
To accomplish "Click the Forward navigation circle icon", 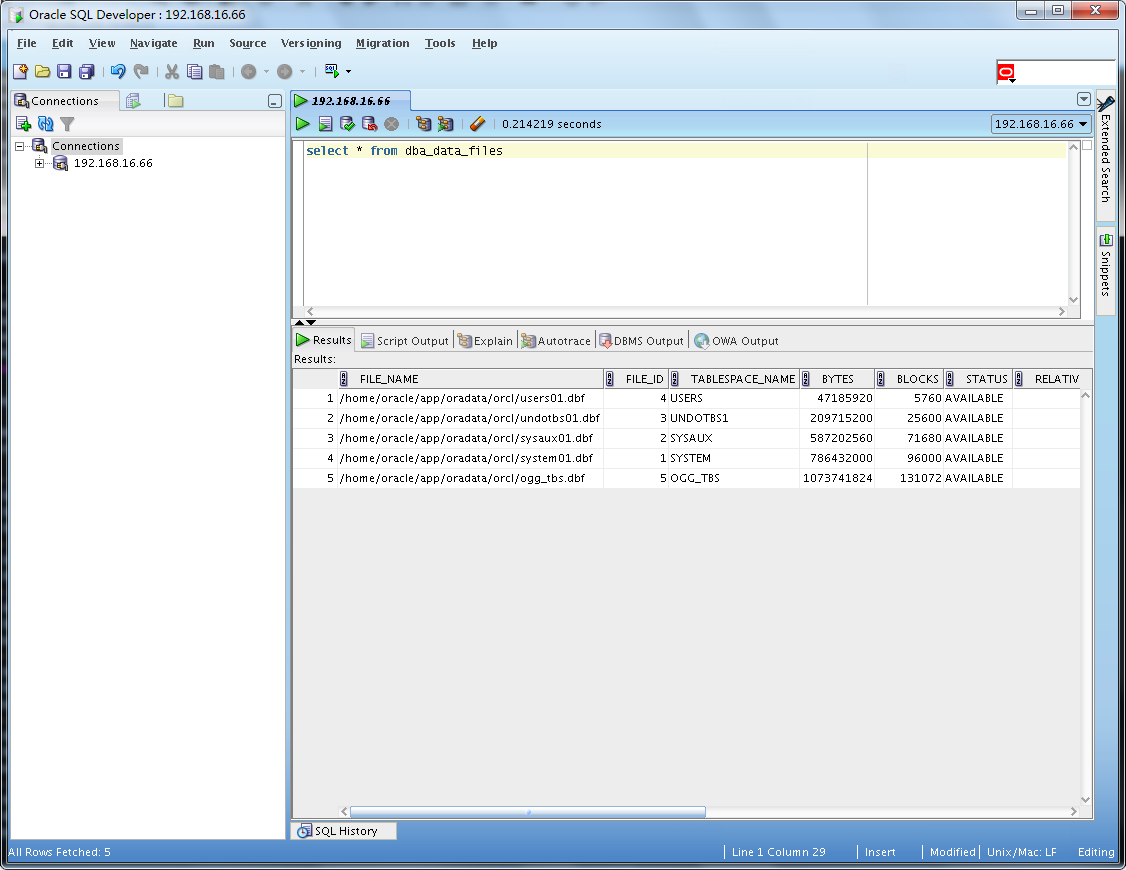I will point(284,71).
